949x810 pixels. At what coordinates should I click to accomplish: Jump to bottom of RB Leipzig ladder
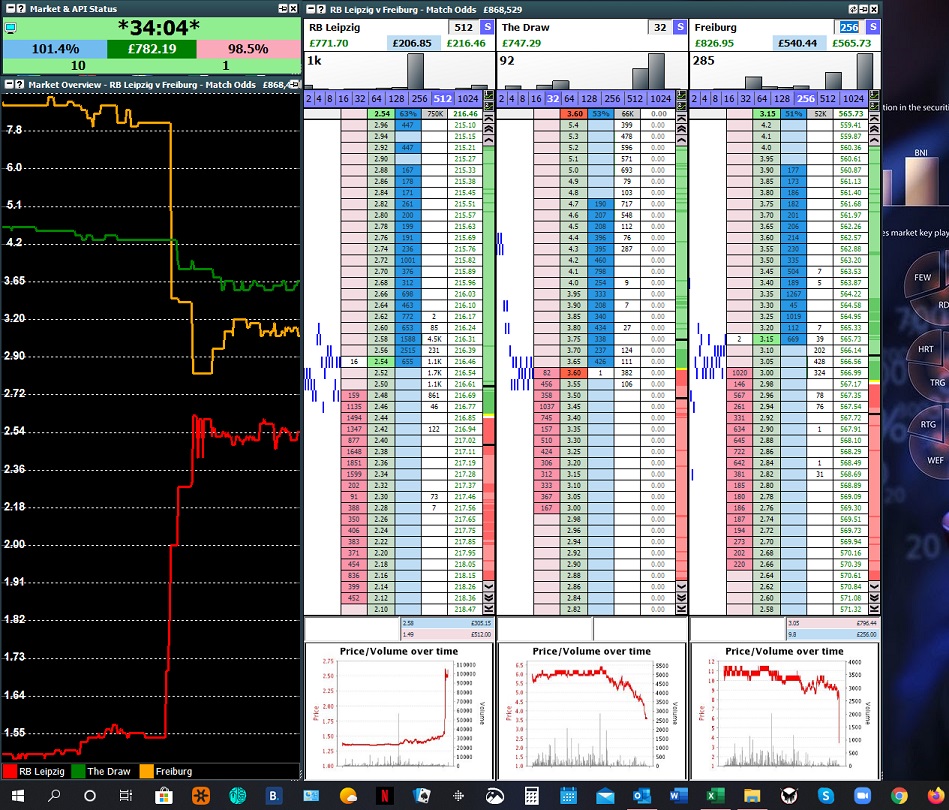pyautogui.click(x=489, y=609)
